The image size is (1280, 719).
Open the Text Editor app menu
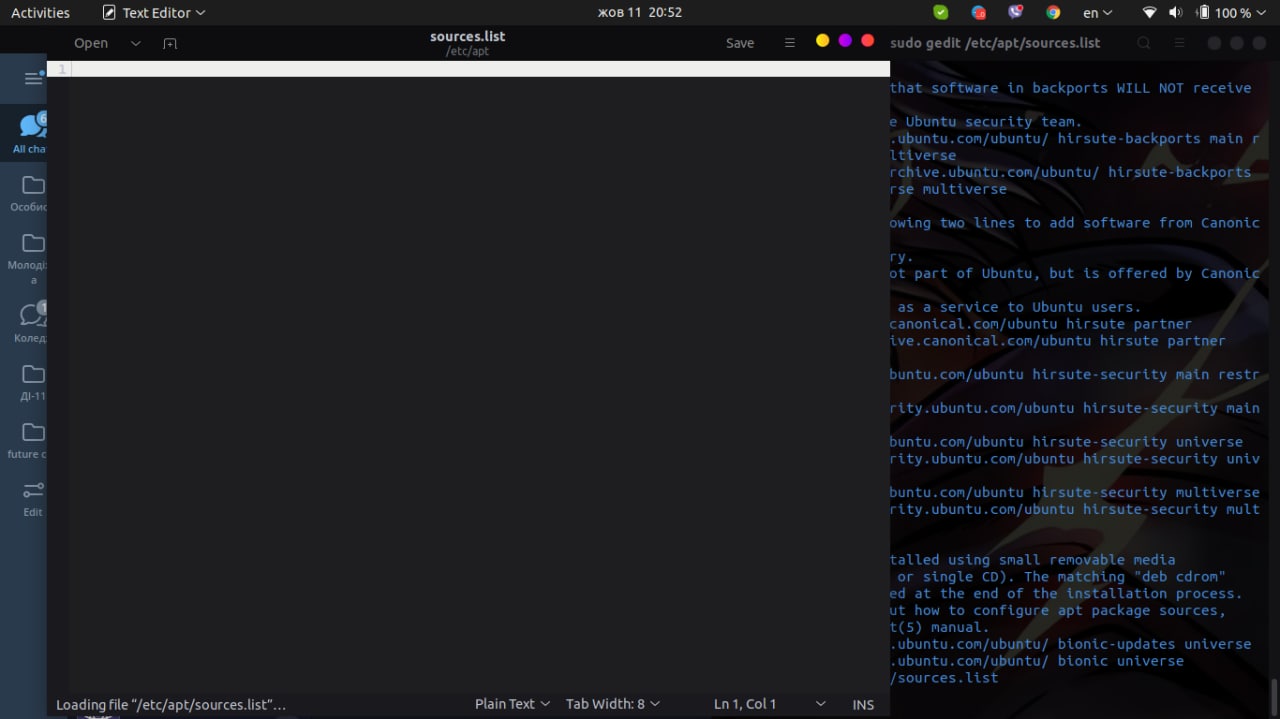[x=154, y=13]
